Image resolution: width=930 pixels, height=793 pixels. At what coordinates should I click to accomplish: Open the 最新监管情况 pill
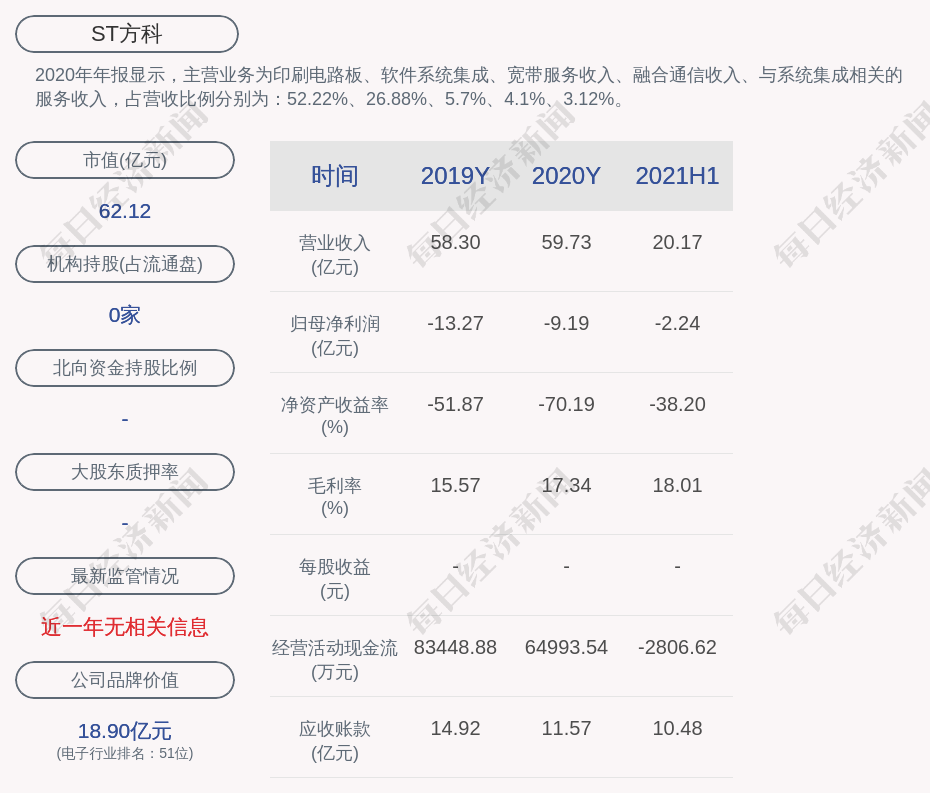125,576
